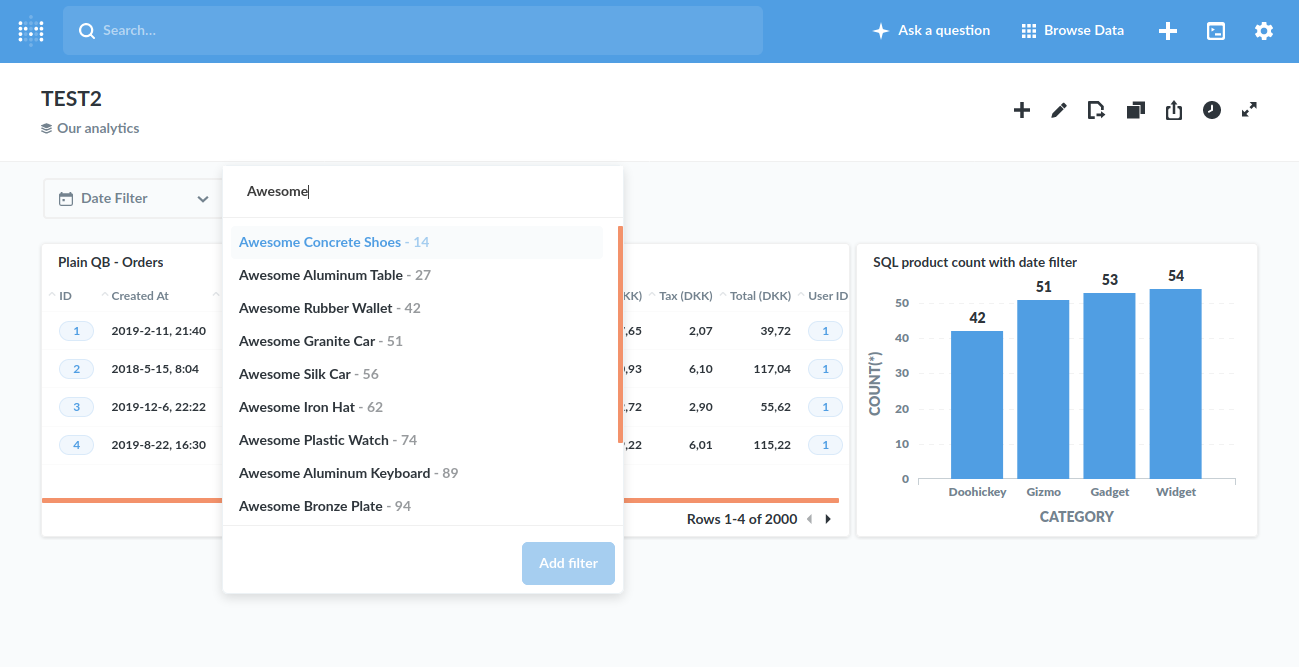The image size is (1299, 667).
Task: Click the duplicate dashboard icon
Action: click(x=1135, y=110)
